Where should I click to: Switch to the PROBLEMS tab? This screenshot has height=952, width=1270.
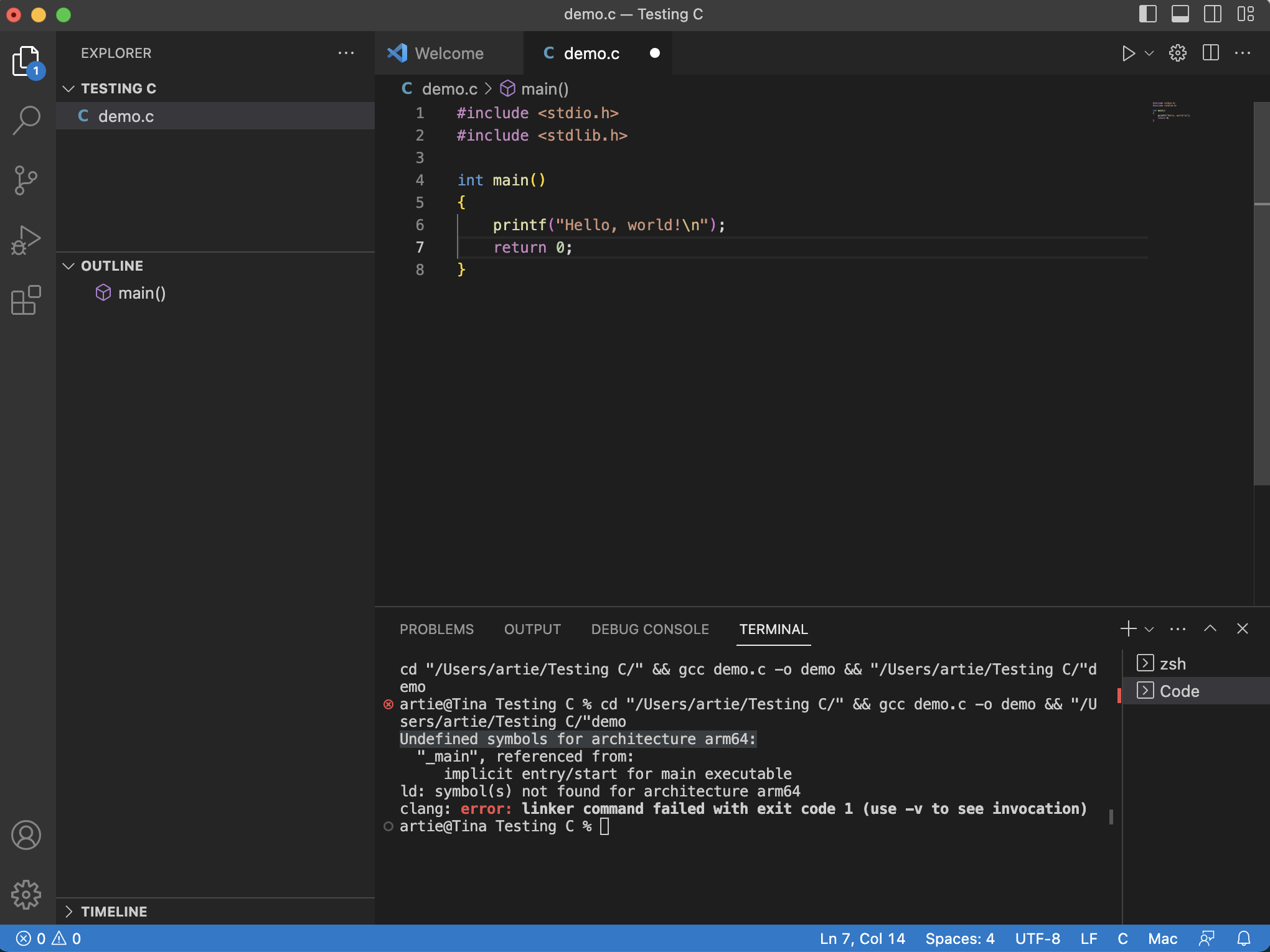click(x=436, y=629)
